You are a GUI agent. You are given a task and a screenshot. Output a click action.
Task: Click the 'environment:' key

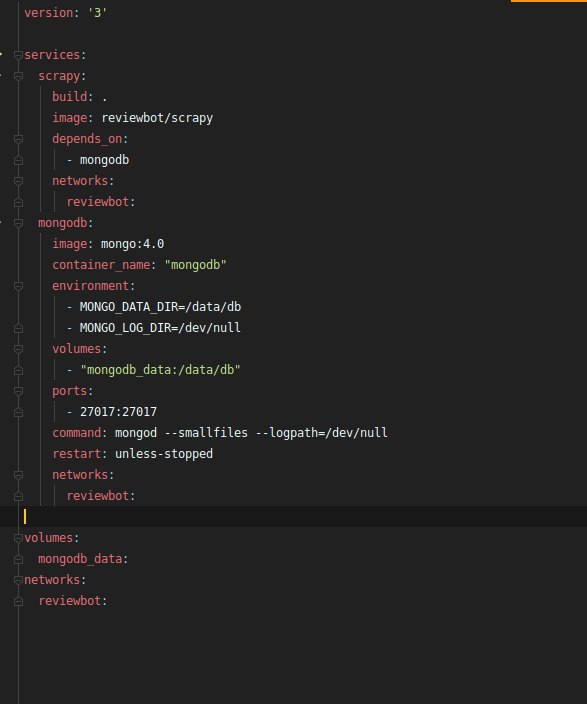coord(93,286)
